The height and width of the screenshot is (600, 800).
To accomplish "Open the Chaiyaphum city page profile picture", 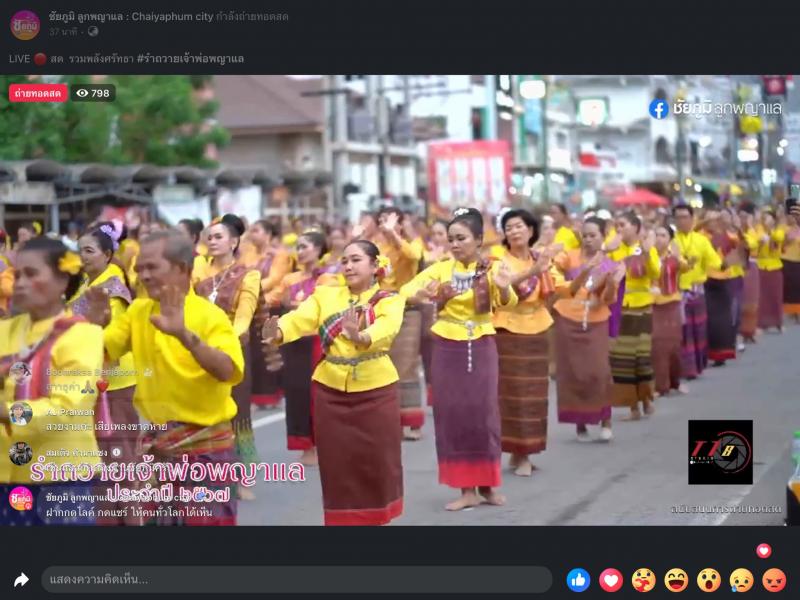I will click(x=25, y=24).
